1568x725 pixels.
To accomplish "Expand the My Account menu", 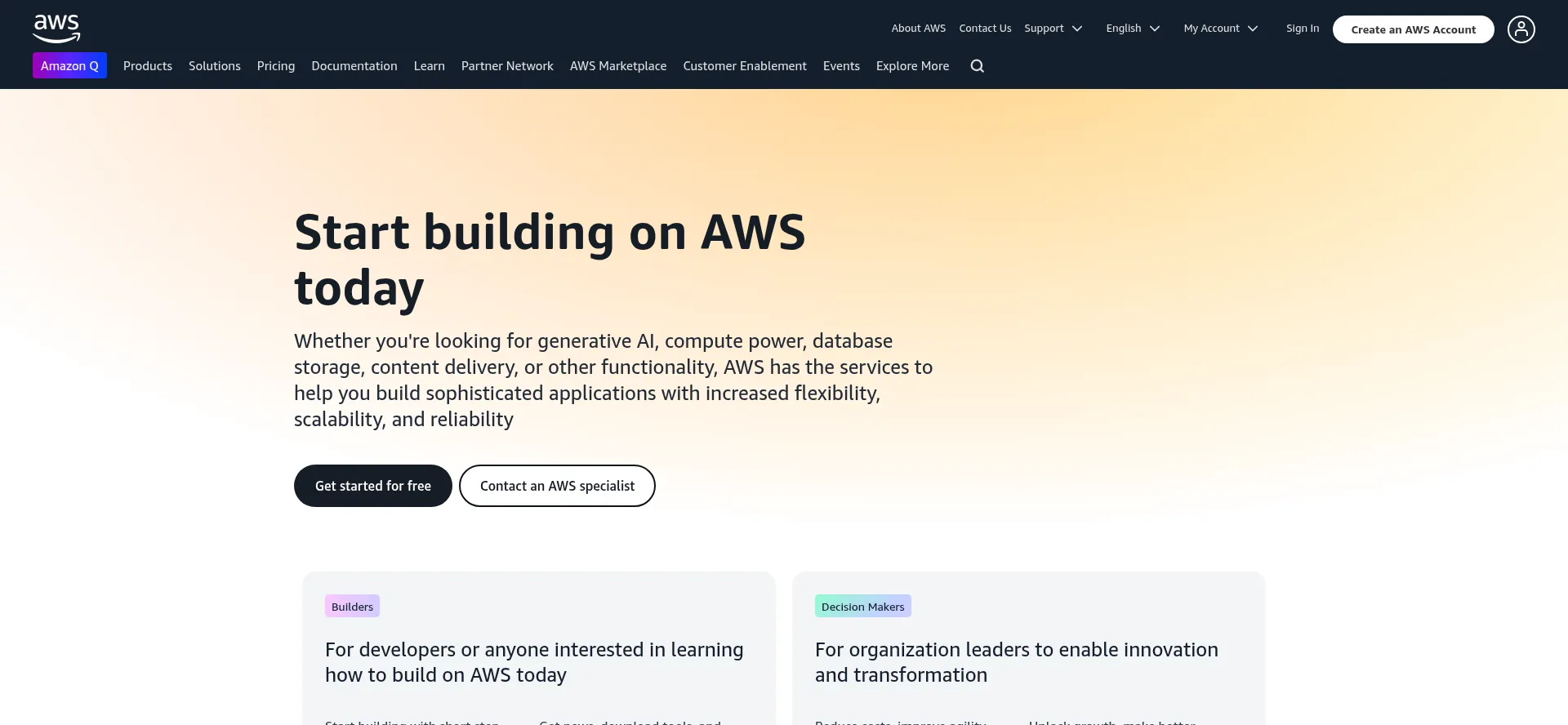I will tap(1220, 29).
